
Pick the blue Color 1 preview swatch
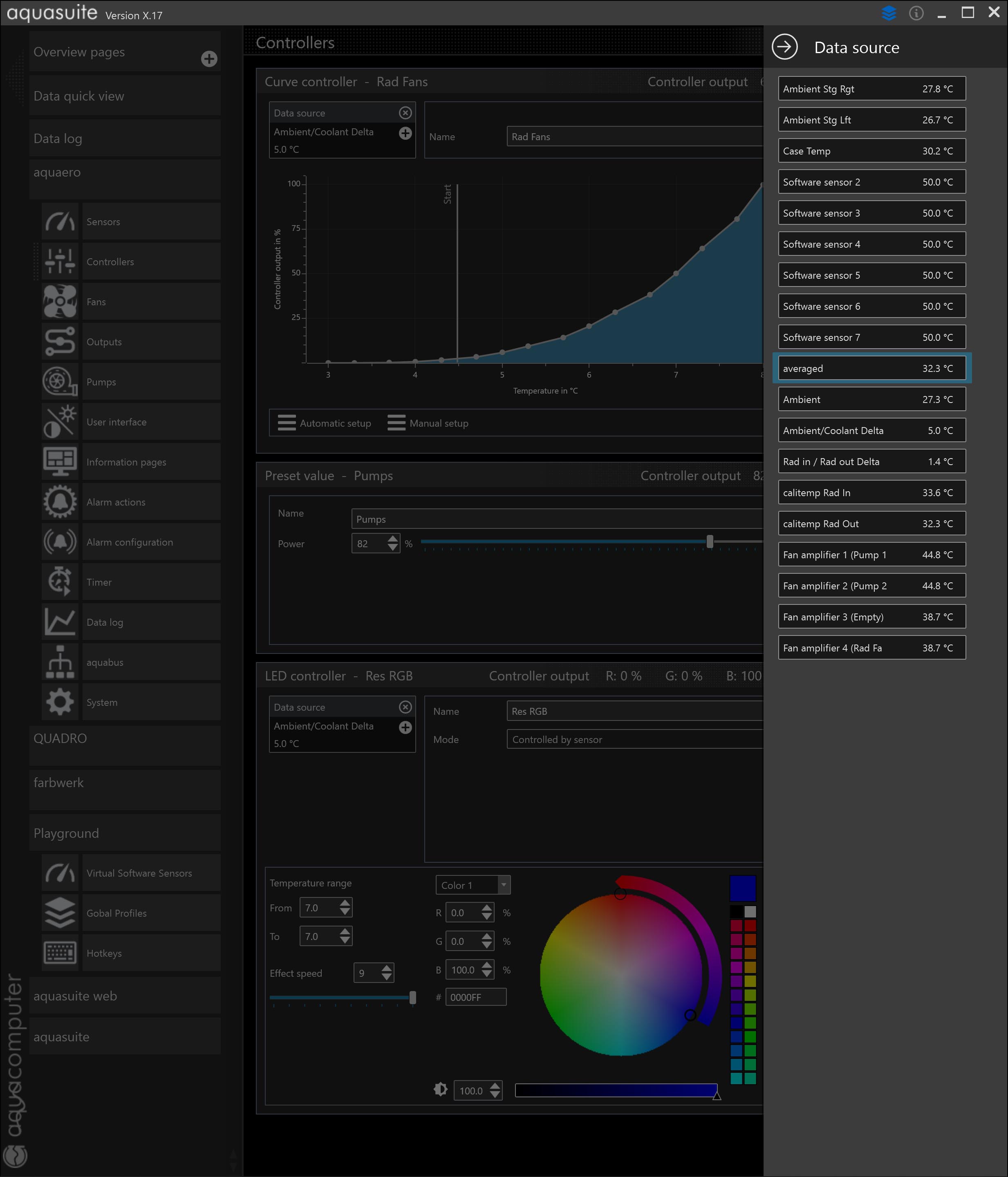click(743, 888)
